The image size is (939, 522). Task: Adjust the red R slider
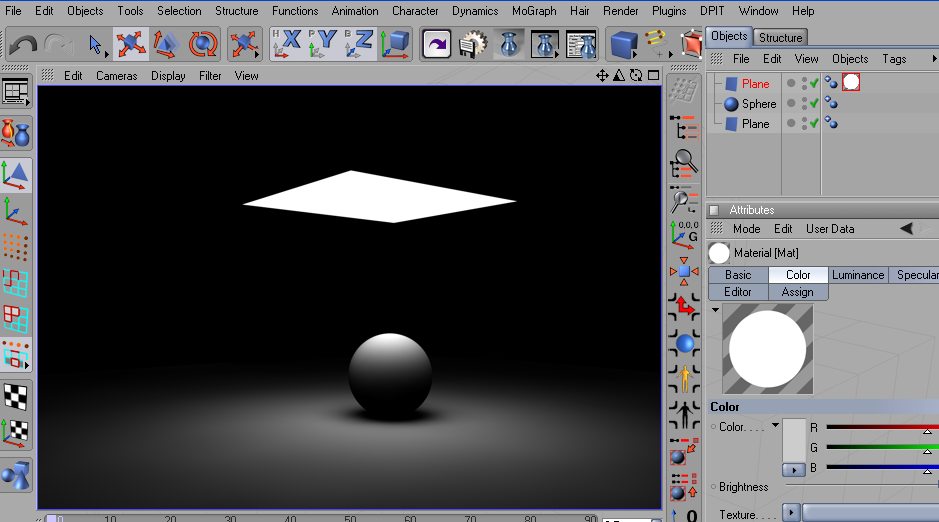coord(882,427)
